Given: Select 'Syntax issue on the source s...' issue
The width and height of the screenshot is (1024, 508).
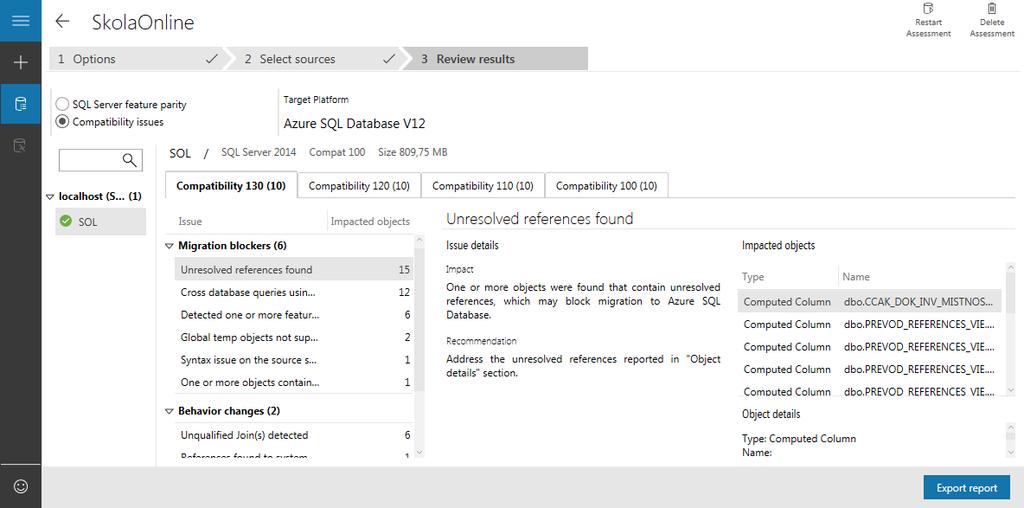Looking at the screenshot, I should tap(294, 360).
